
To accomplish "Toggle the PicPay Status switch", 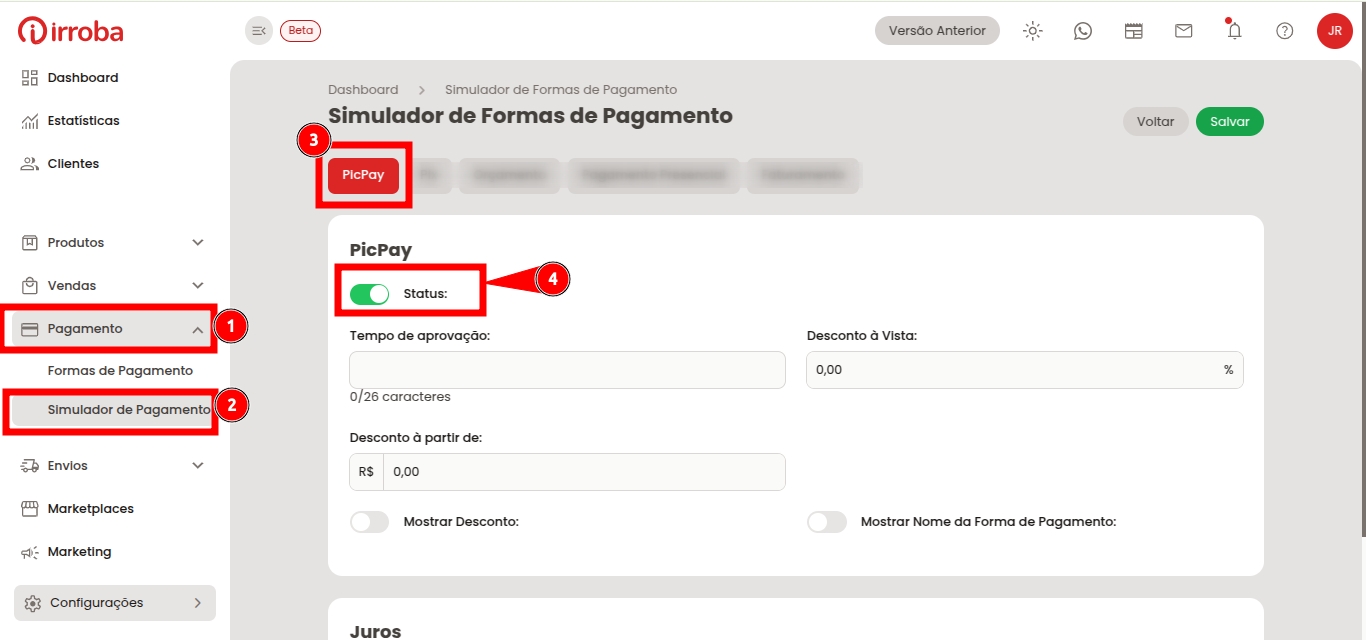I will 369,294.
